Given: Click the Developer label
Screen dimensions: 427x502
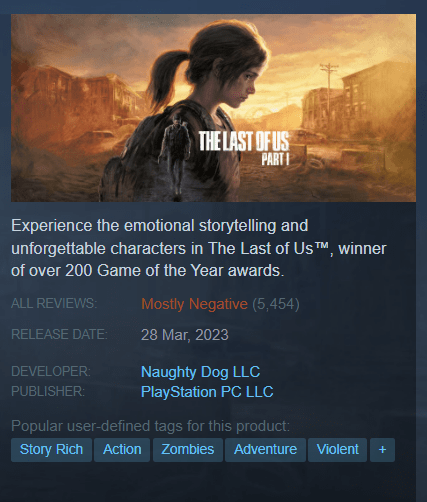Looking at the screenshot, I should point(51,371).
